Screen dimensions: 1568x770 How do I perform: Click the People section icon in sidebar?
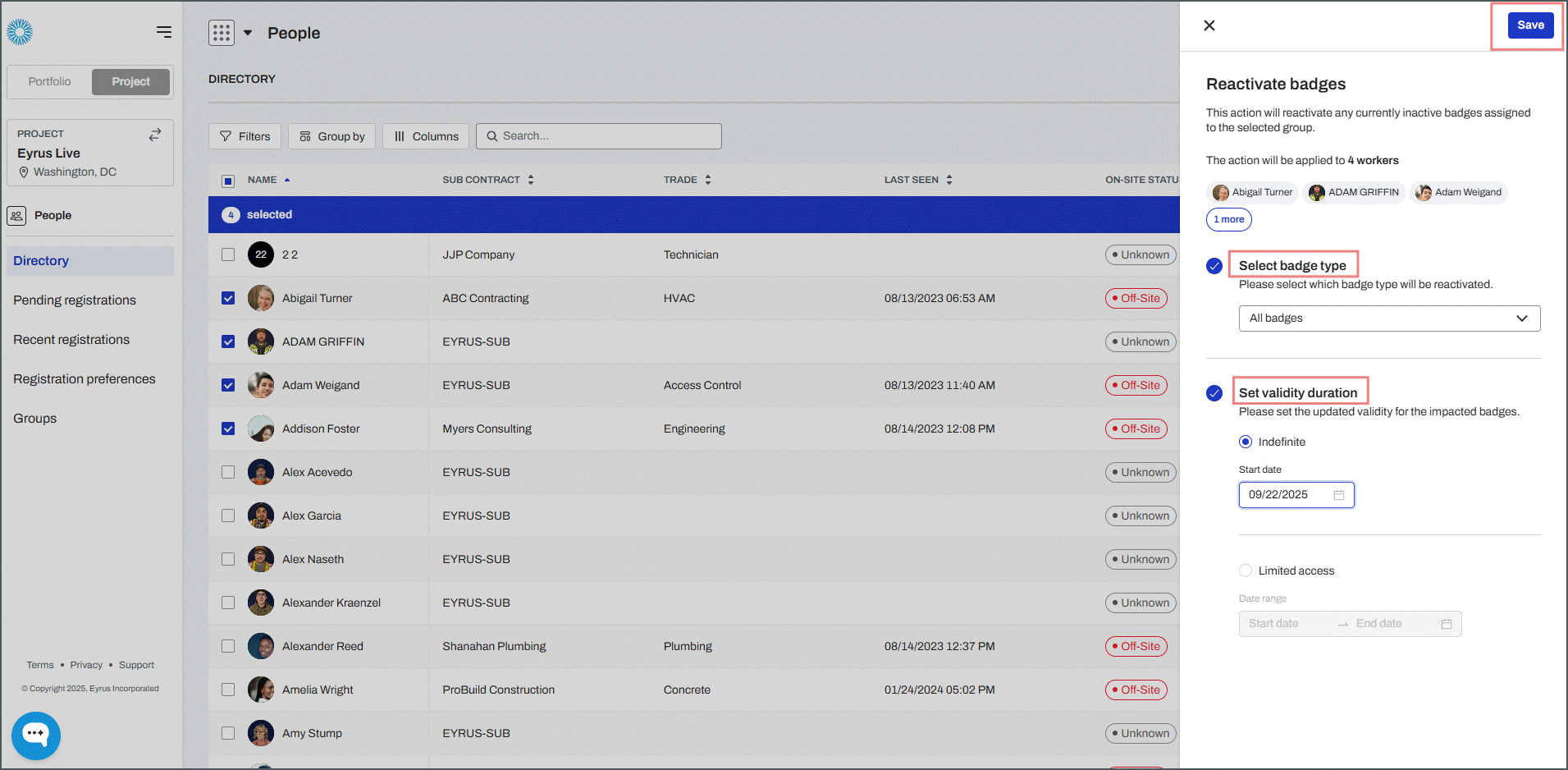tap(16, 216)
